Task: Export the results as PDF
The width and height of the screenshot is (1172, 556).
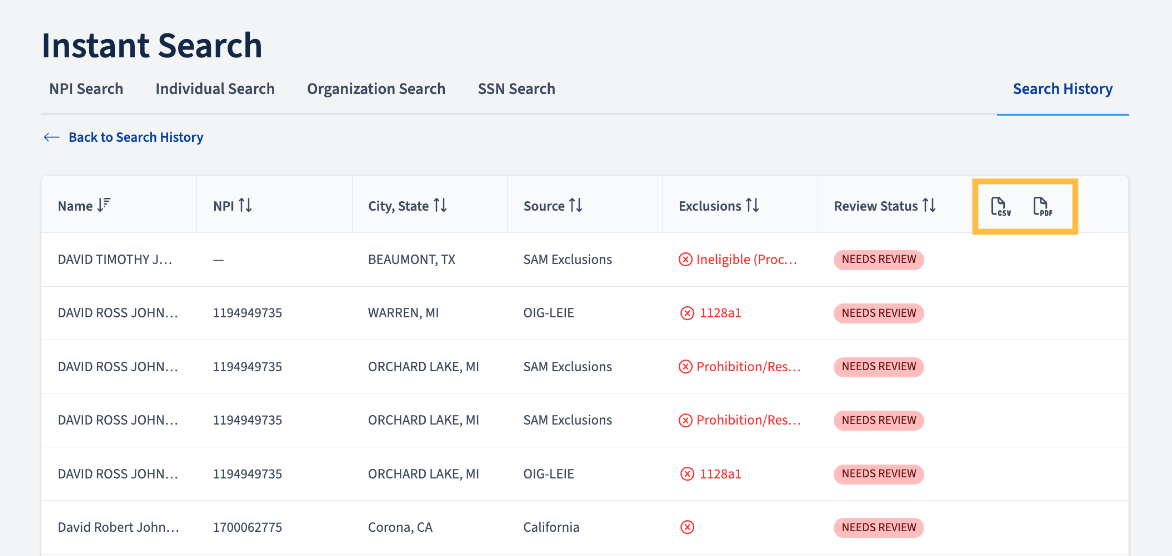Action: pos(1042,206)
